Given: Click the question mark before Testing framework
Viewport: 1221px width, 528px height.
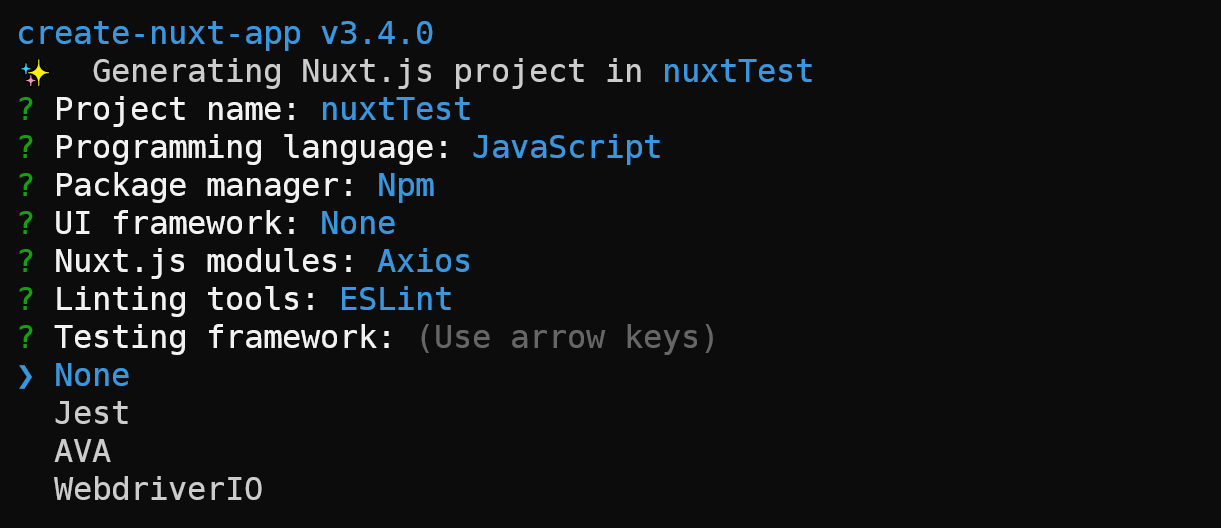Looking at the screenshot, I should [26, 337].
